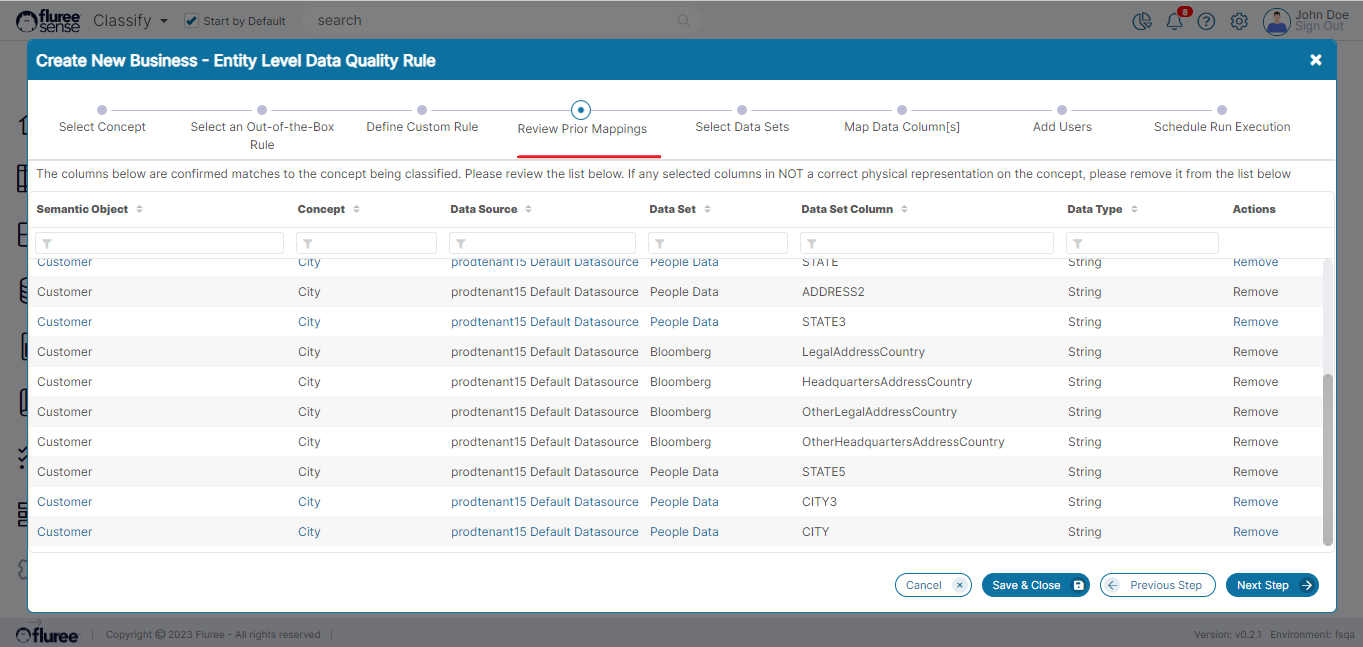The image size is (1363, 647).
Task: Open the dashboard pie chart icon
Action: (x=1142, y=21)
